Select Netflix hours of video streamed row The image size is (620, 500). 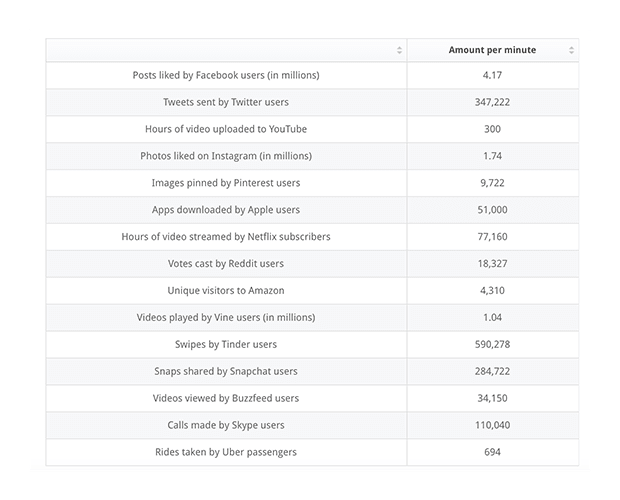point(226,237)
